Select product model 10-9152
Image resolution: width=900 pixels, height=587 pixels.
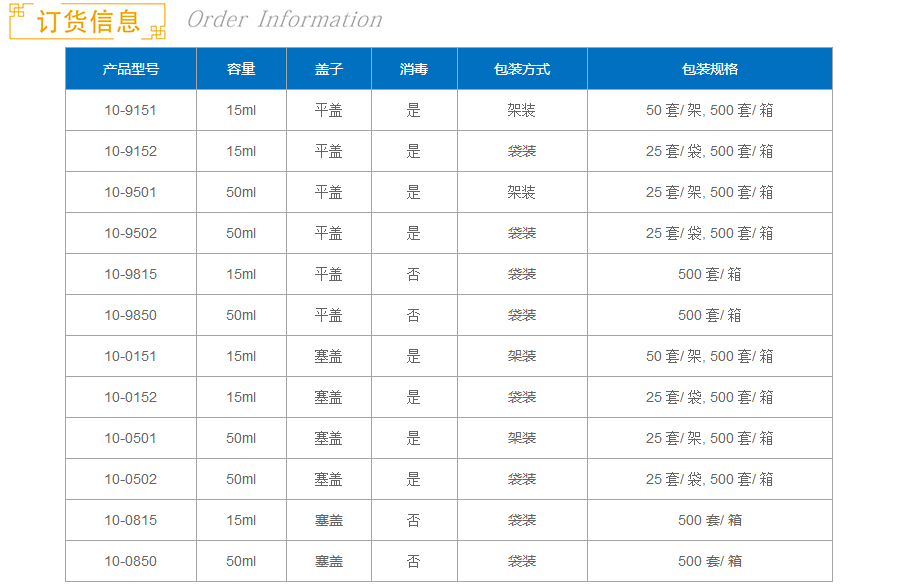(x=130, y=151)
